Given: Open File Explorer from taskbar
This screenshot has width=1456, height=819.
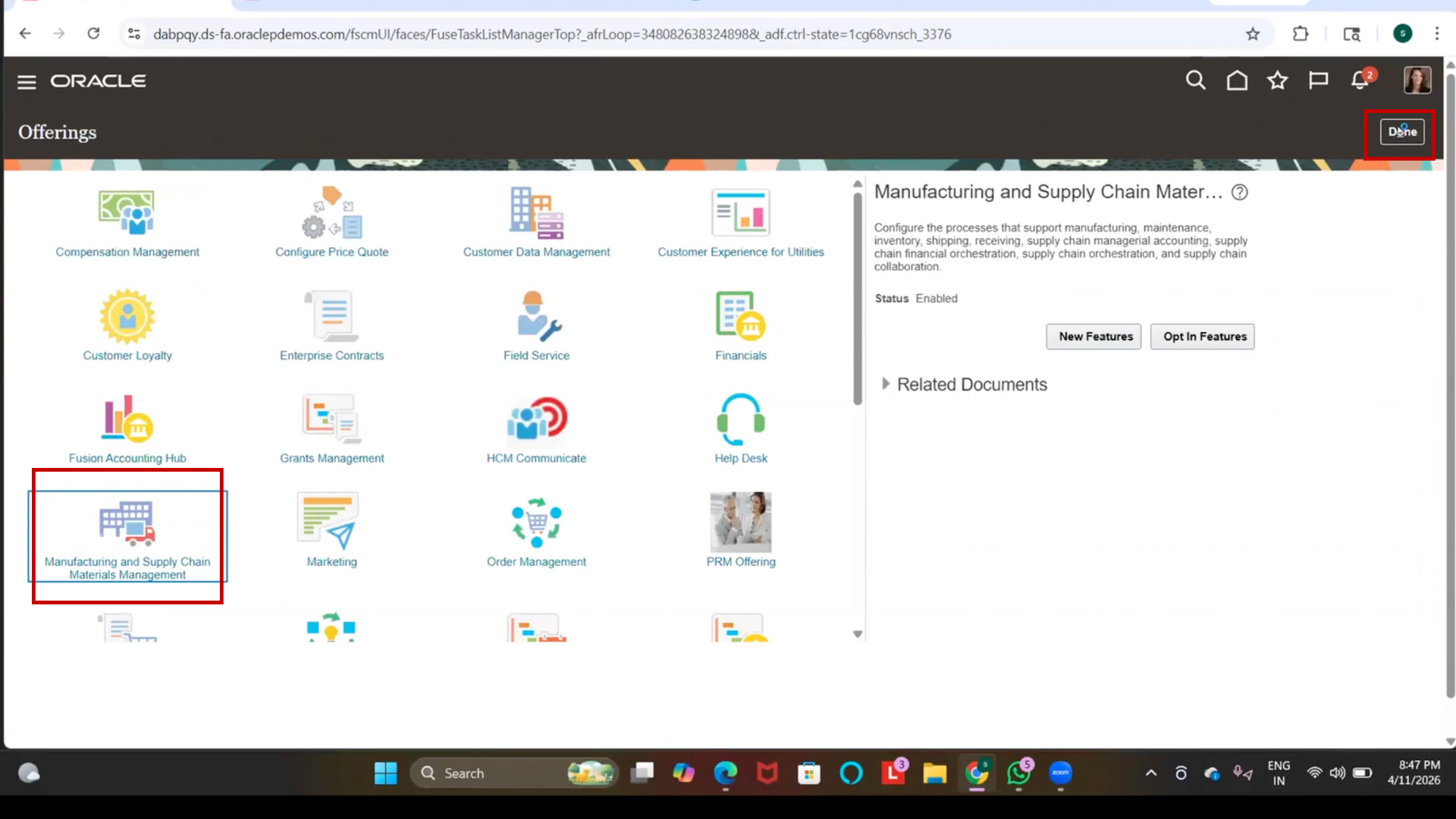Looking at the screenshot, I should coord(934,773).
